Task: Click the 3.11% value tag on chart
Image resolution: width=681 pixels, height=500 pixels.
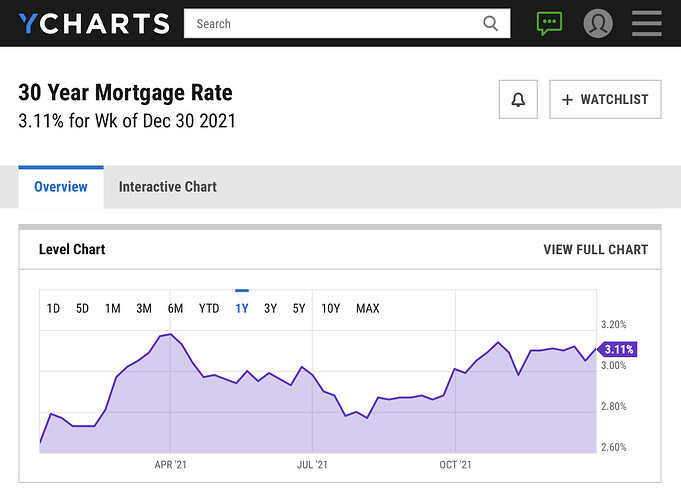Action: (618, 349)
